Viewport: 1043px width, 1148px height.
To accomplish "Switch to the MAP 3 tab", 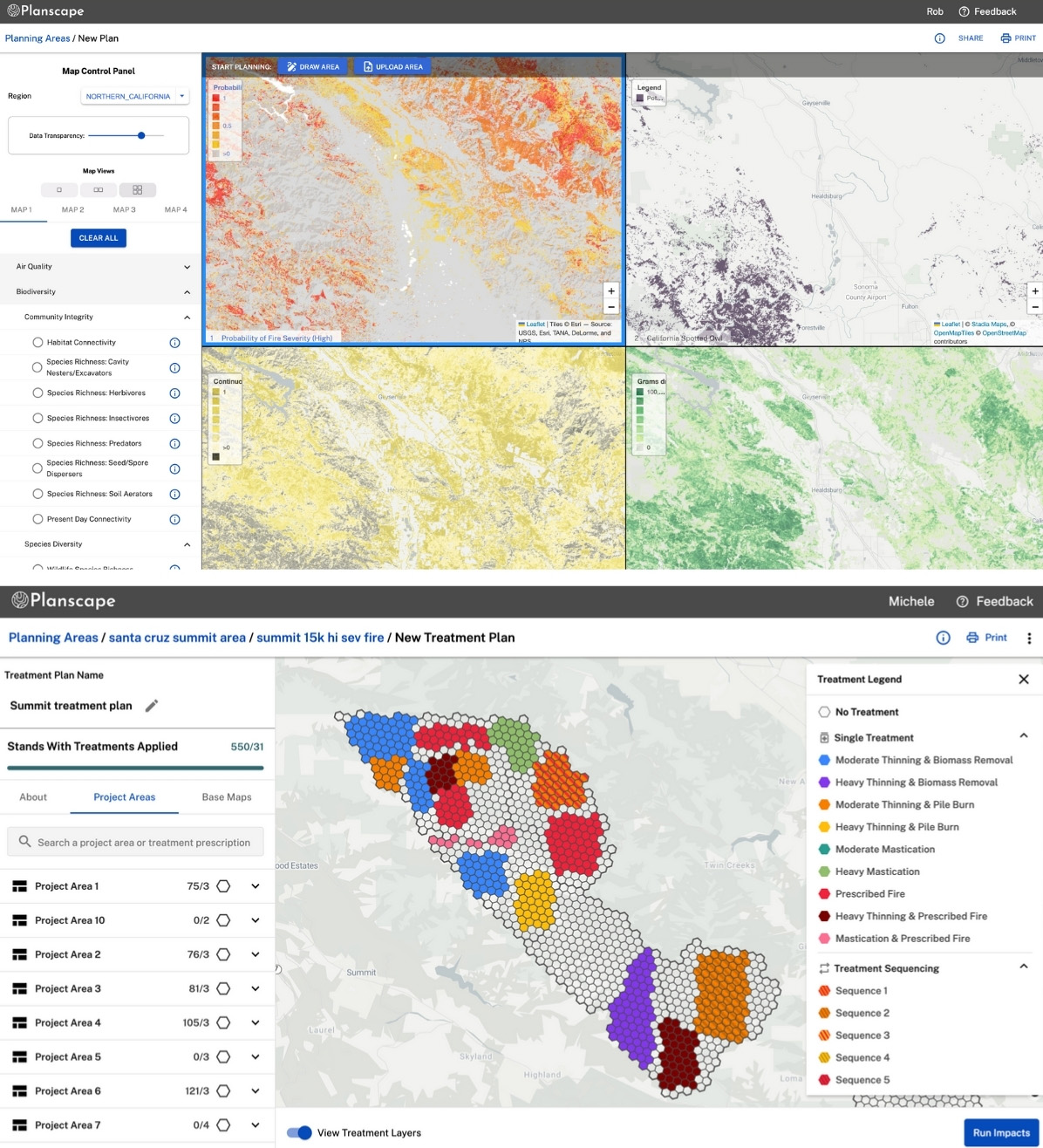I will click(x=125, y=210).
